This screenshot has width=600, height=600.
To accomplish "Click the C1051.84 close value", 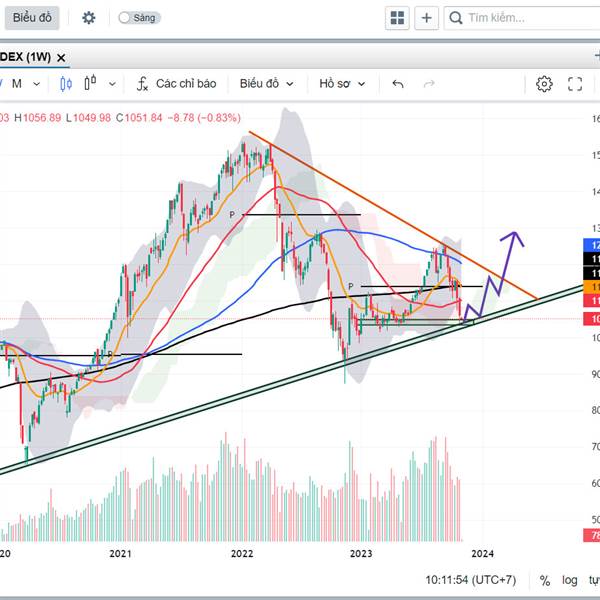I will coord(139,117).
